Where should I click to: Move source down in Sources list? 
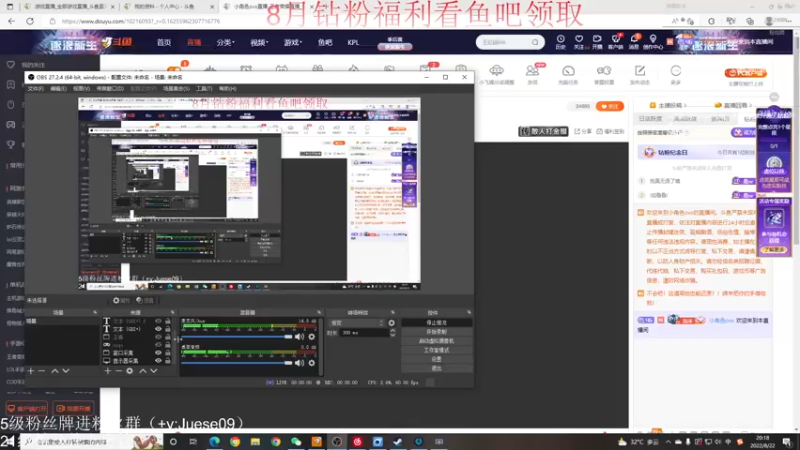click(x=154, y=371)
